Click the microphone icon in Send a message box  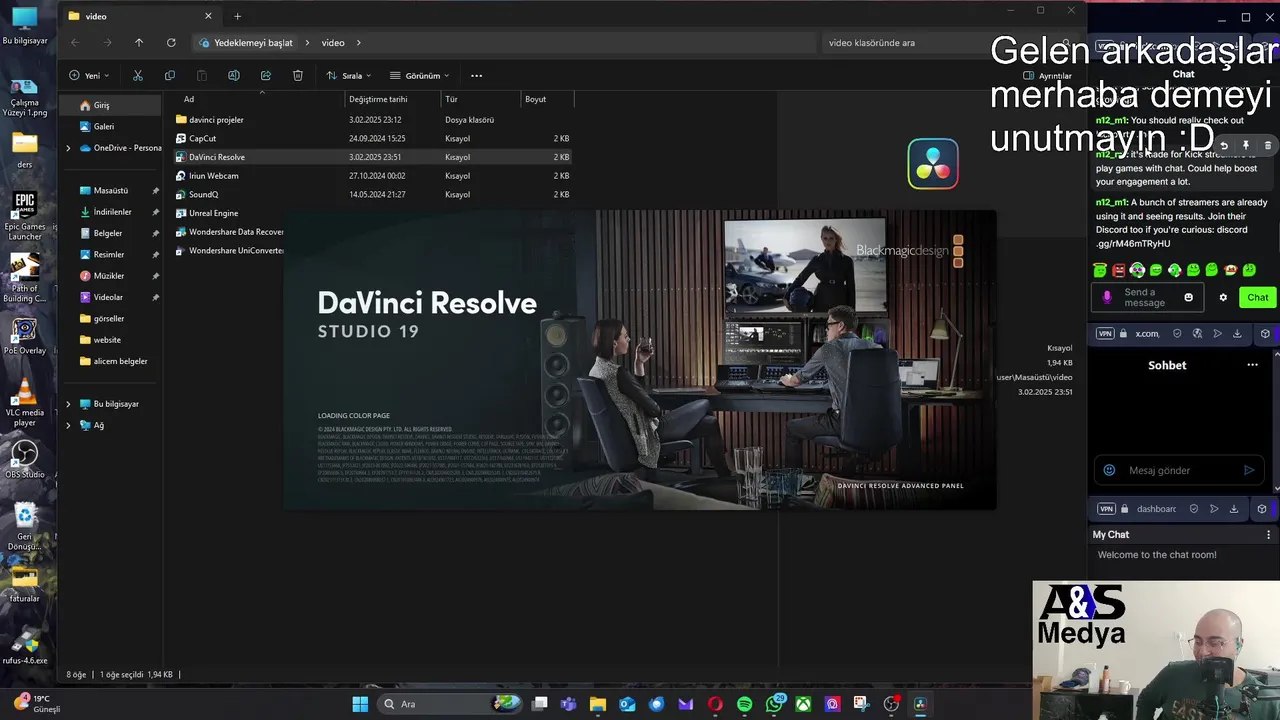1107,297
